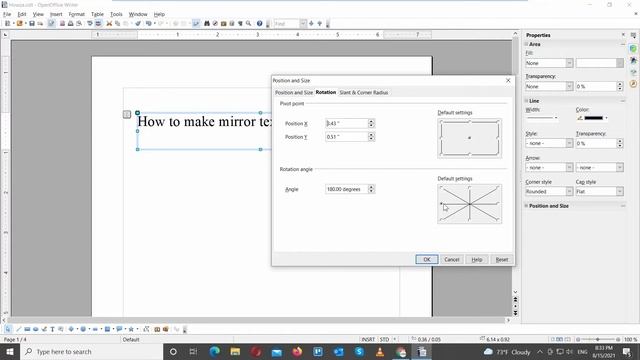Switch to Slant & Corner Radius tab
This screenshot has width=640, height=360.
[x=364, y=93]
